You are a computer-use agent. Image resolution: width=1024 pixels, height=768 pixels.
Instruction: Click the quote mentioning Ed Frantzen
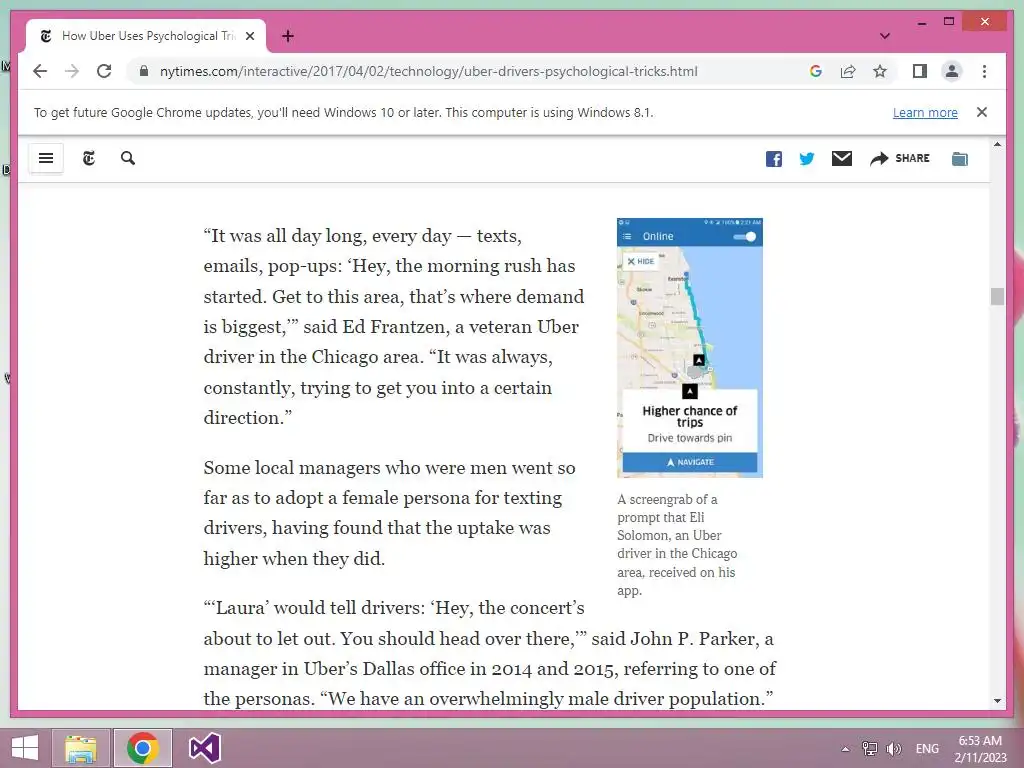click(x=394, y=327)
